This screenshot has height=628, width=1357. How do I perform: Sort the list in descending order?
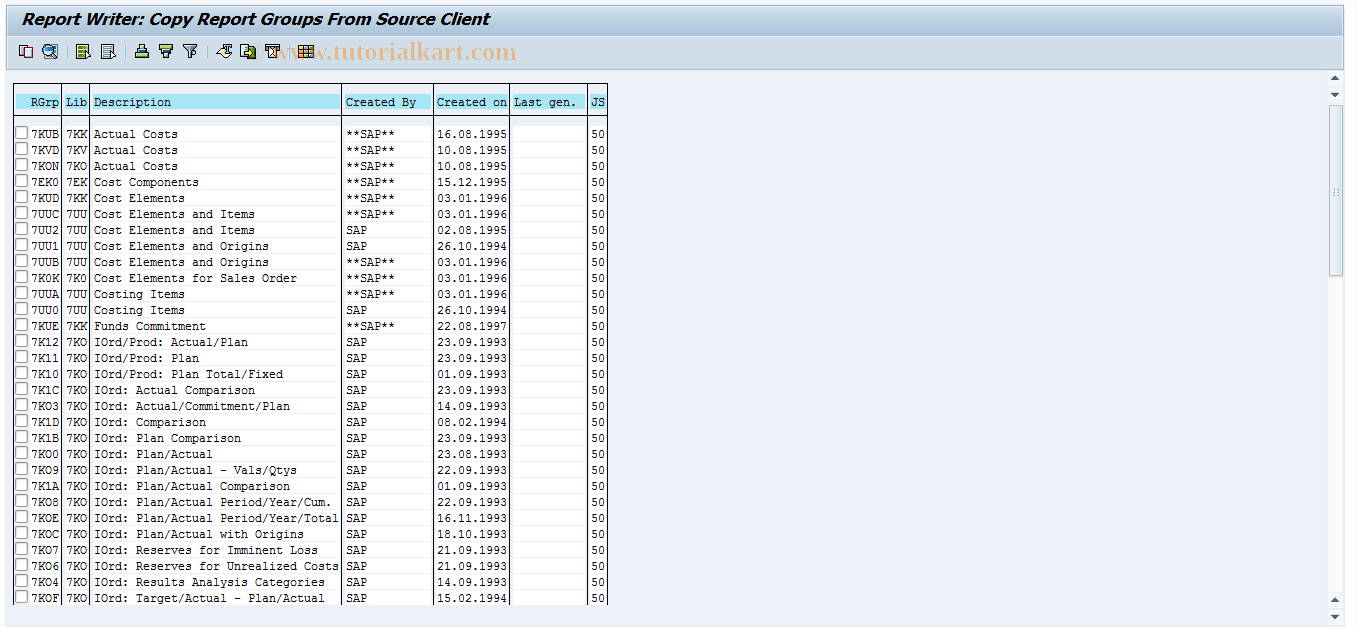coord(164,51)
